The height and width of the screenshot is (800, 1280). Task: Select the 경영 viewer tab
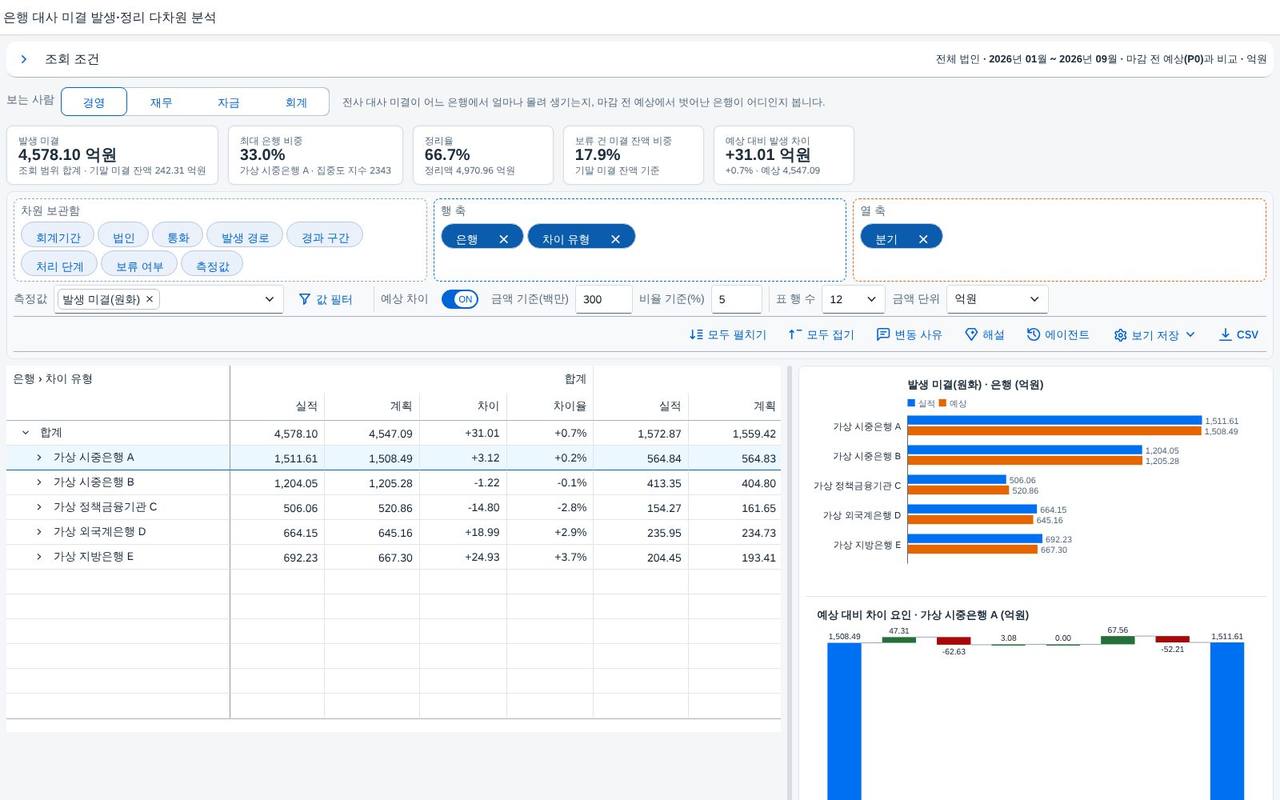(x=94, y=102)
